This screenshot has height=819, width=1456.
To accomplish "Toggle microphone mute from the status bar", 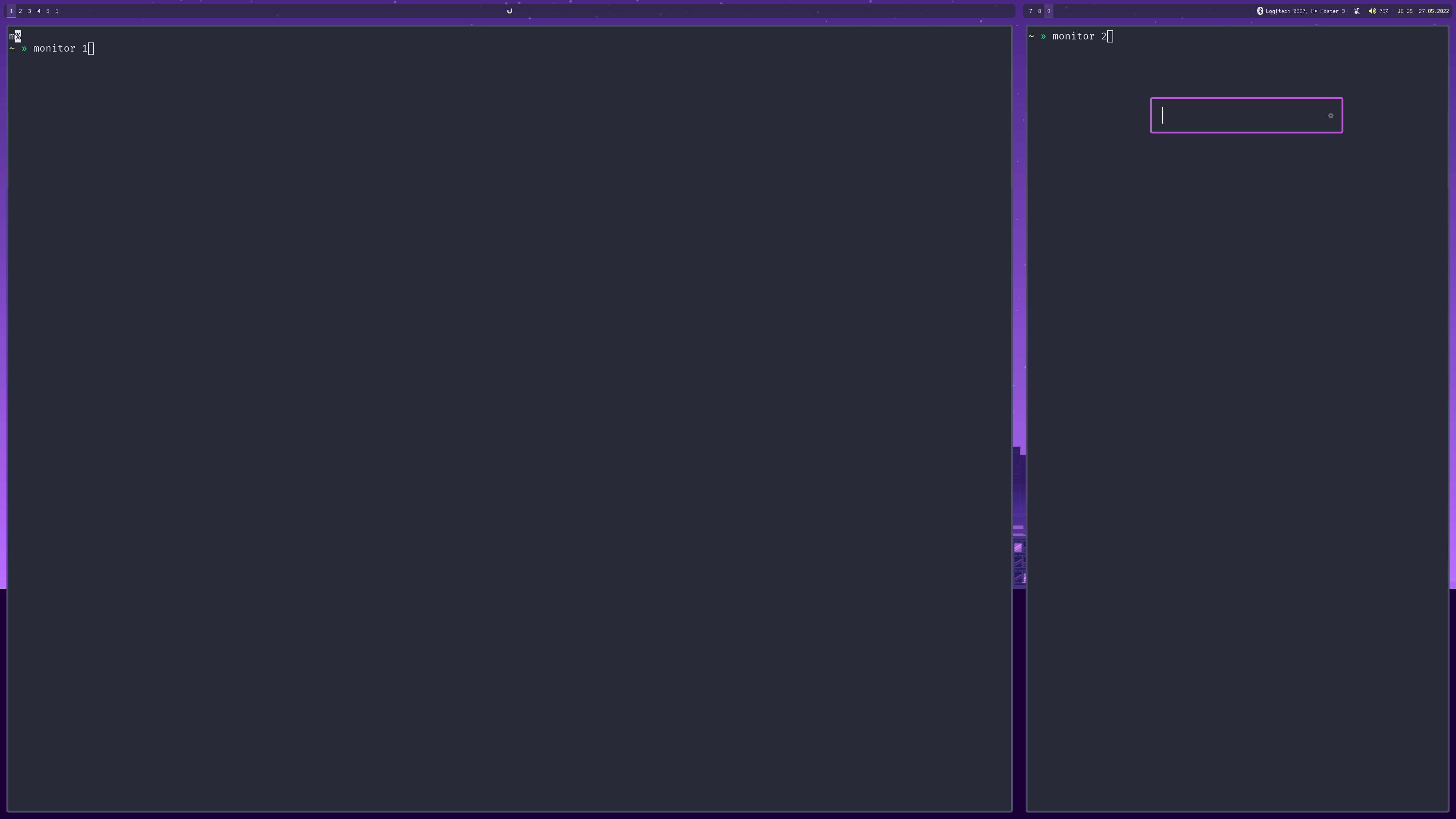I will [1357, 11].
